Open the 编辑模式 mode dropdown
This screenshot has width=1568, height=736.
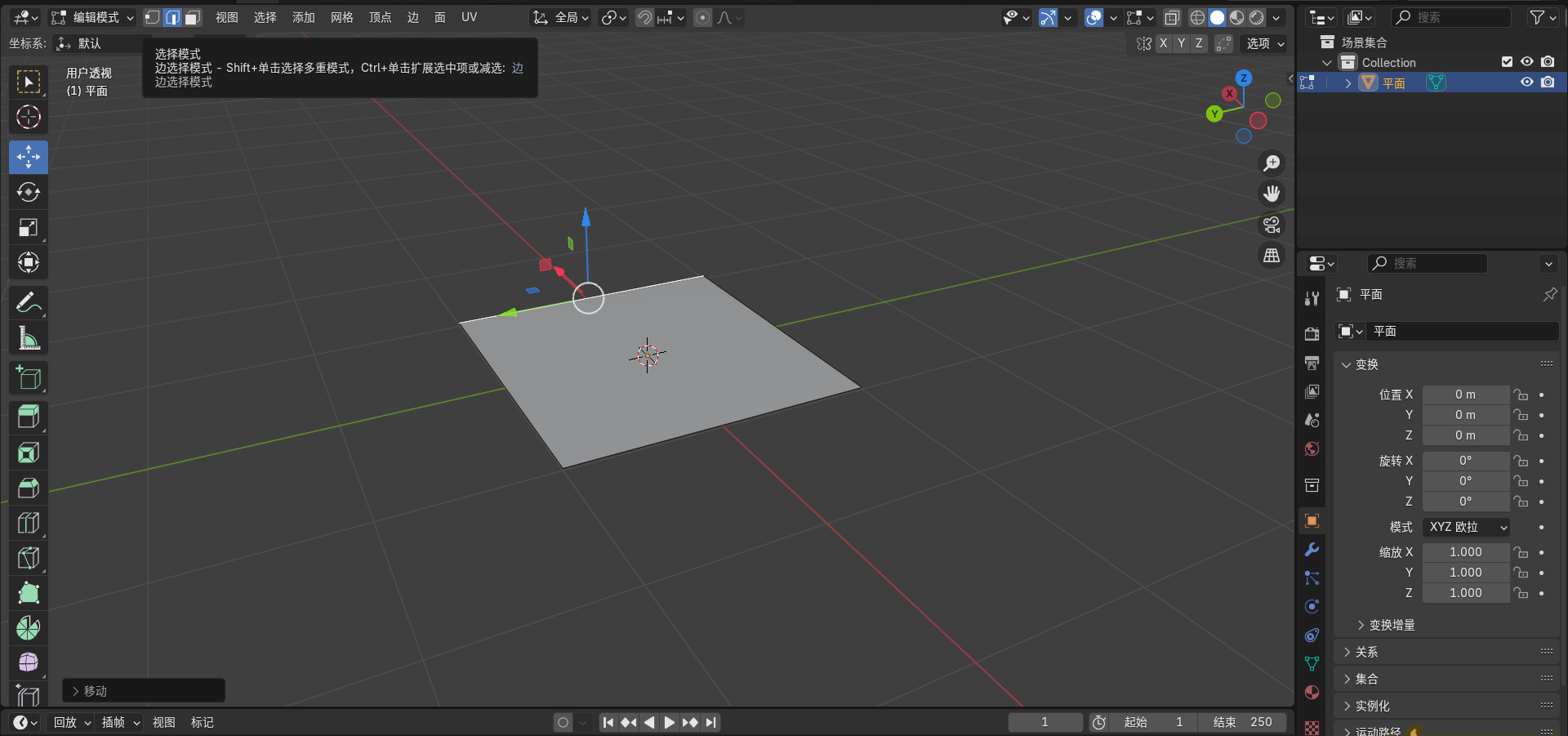(x=91, y=17)
